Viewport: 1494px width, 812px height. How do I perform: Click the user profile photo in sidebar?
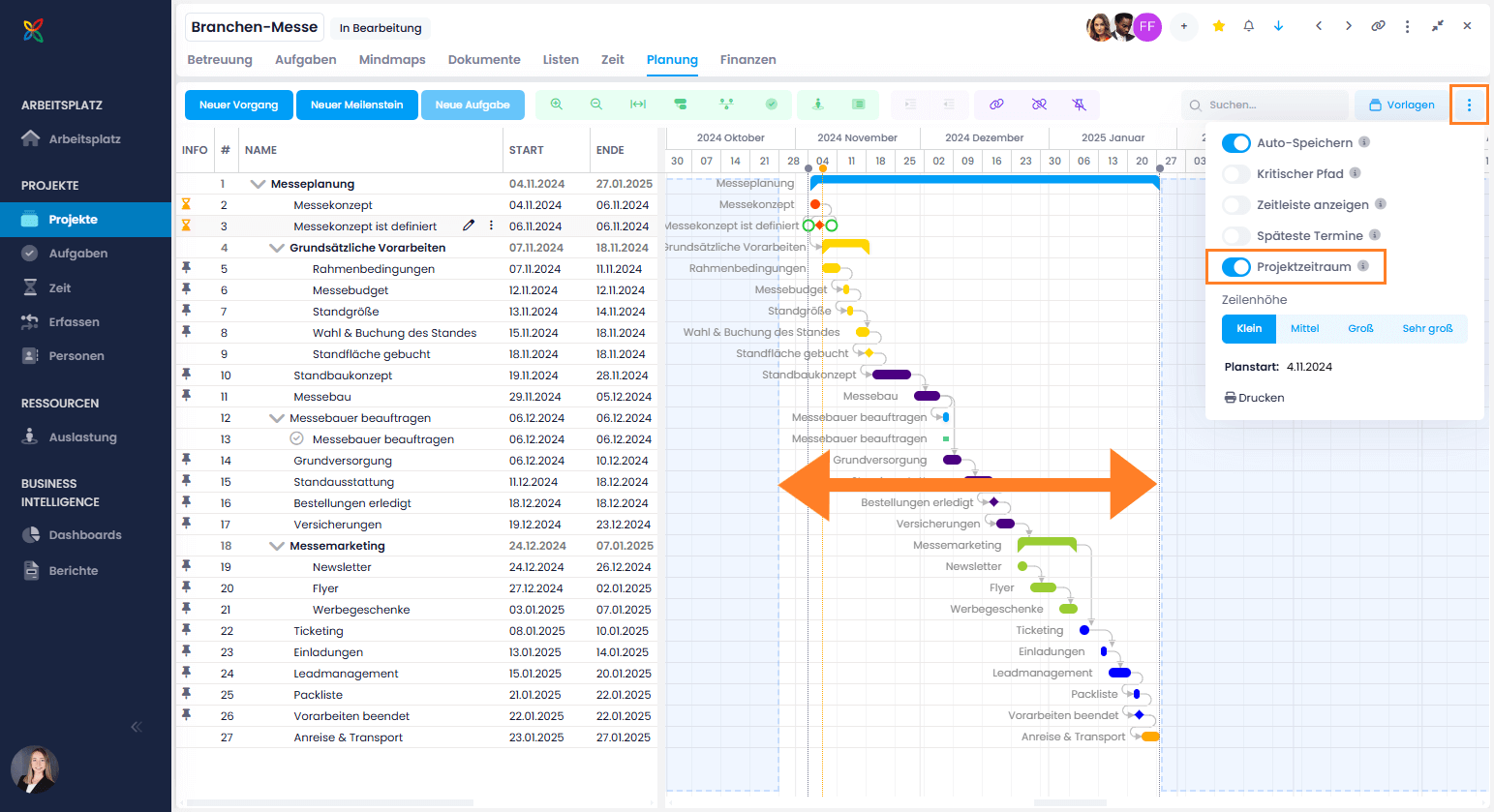pyautogui.click(x=35, y=769)
